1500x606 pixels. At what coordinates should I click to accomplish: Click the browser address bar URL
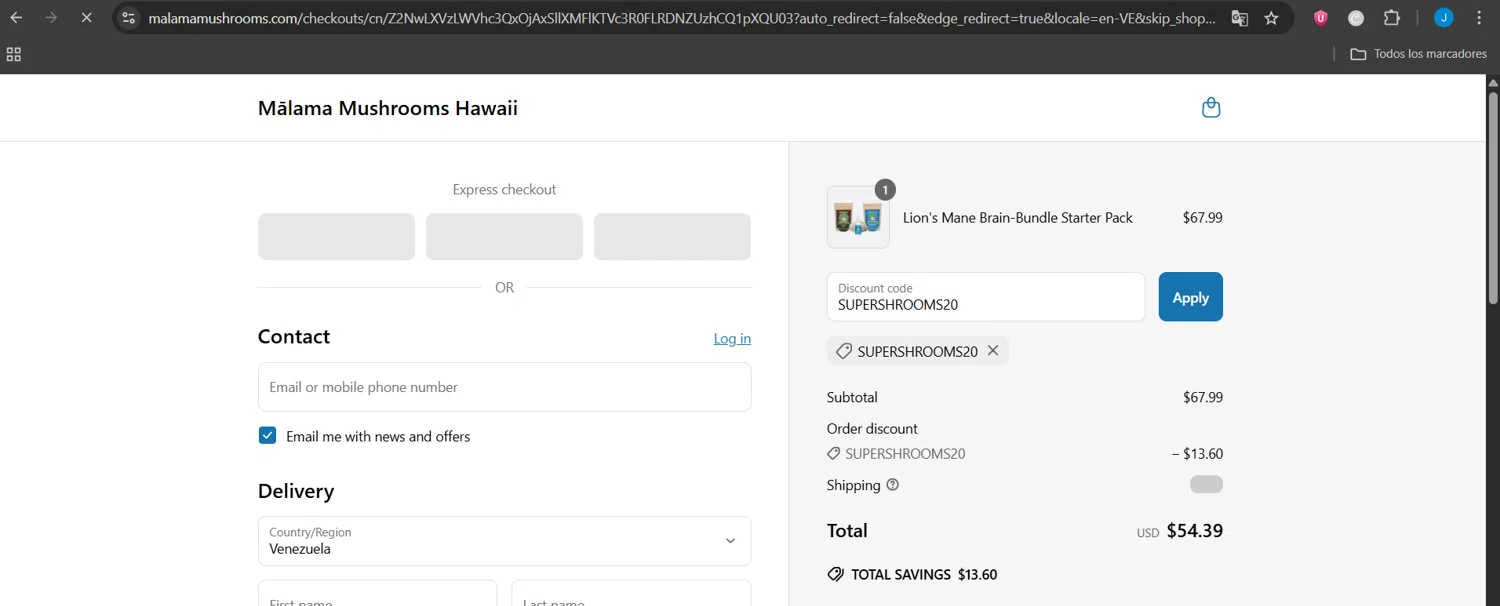click(x=680, y=18)
